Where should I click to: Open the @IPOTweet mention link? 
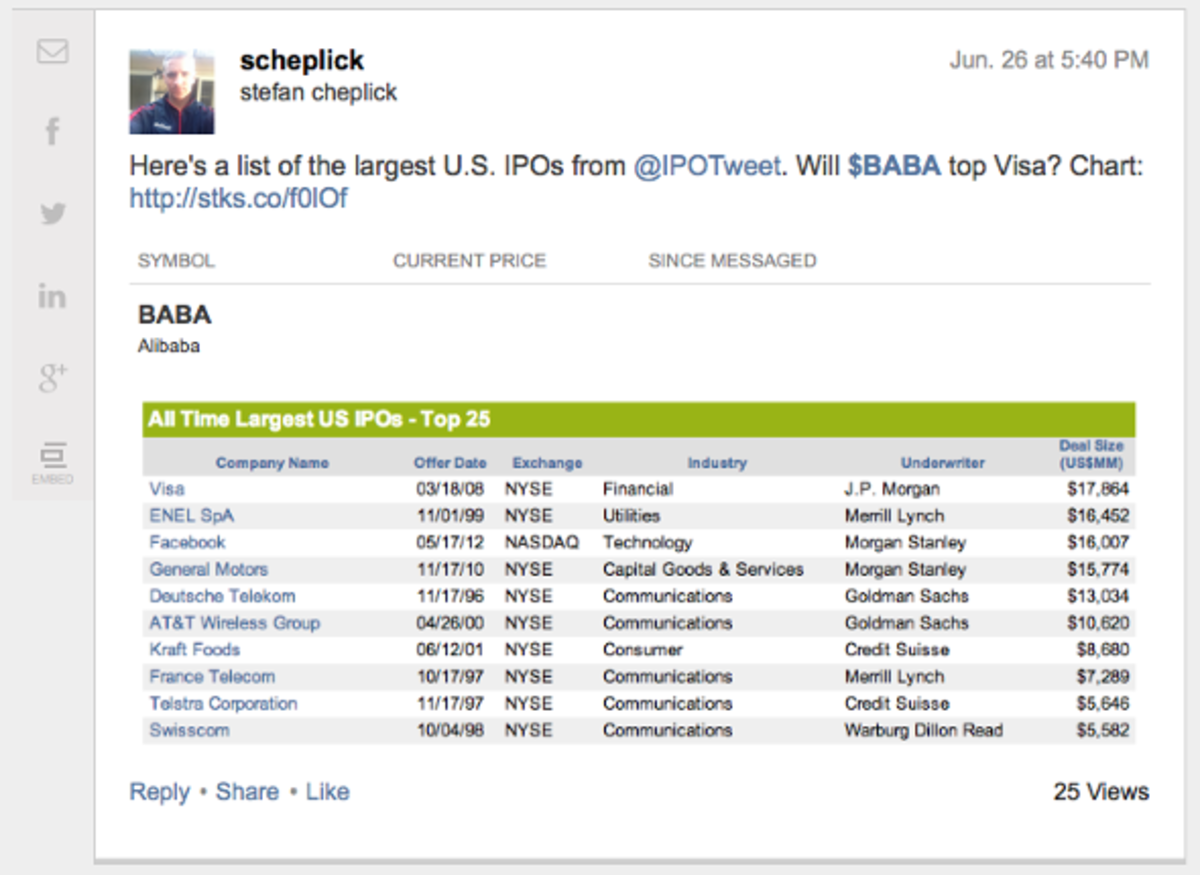coord(706,166)
